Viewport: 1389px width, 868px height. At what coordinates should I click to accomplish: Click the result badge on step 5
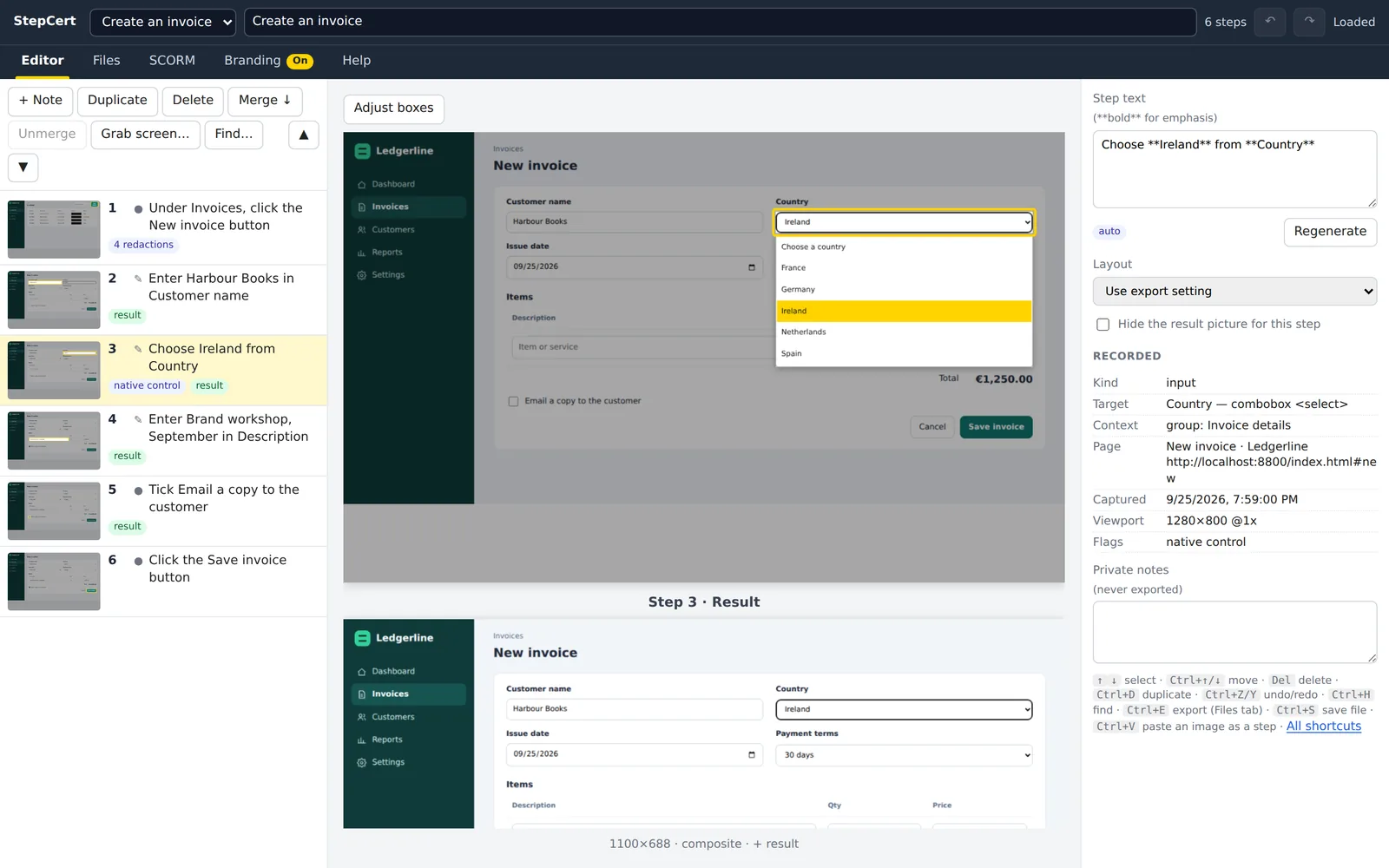(127, 527)
